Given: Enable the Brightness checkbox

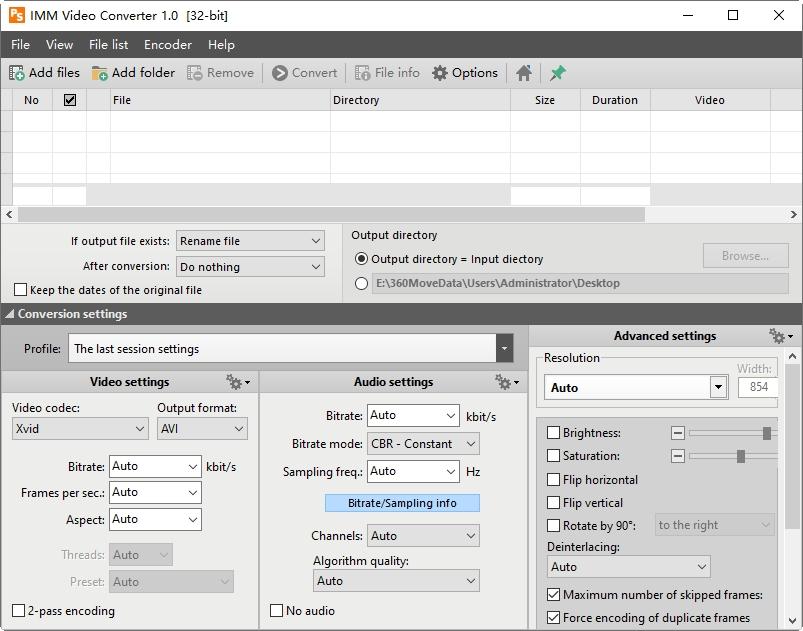Looking at the screenshot, I should tap(553, 433).
